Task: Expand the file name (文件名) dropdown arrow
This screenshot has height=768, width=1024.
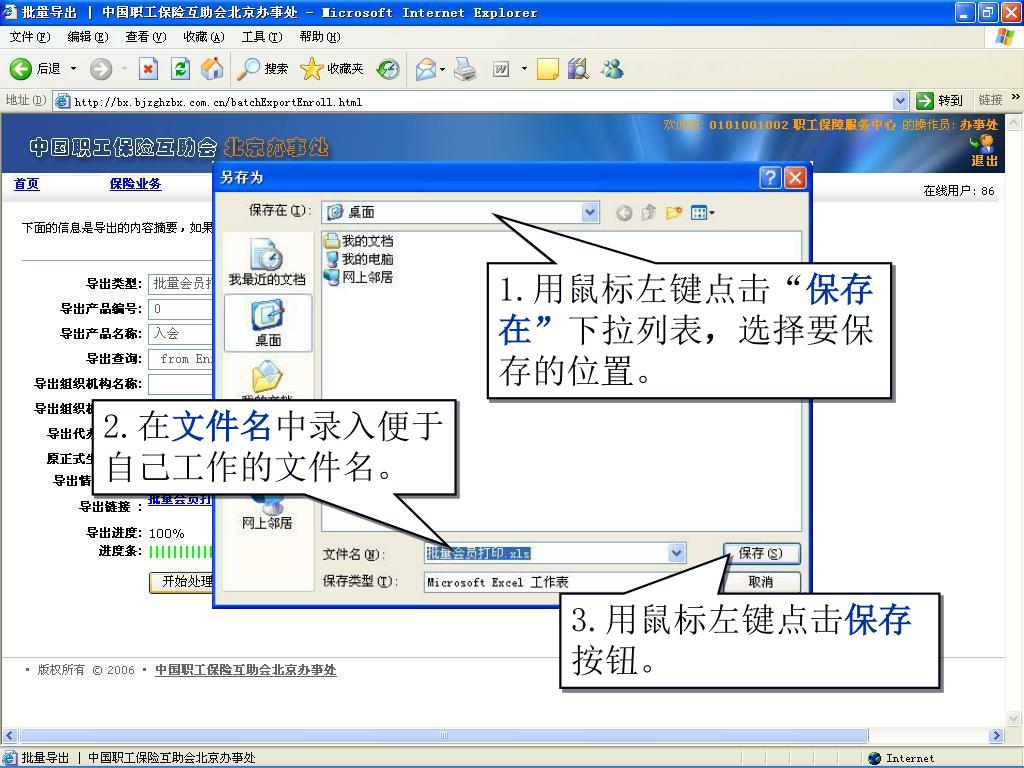Action: tap(677, 553)
